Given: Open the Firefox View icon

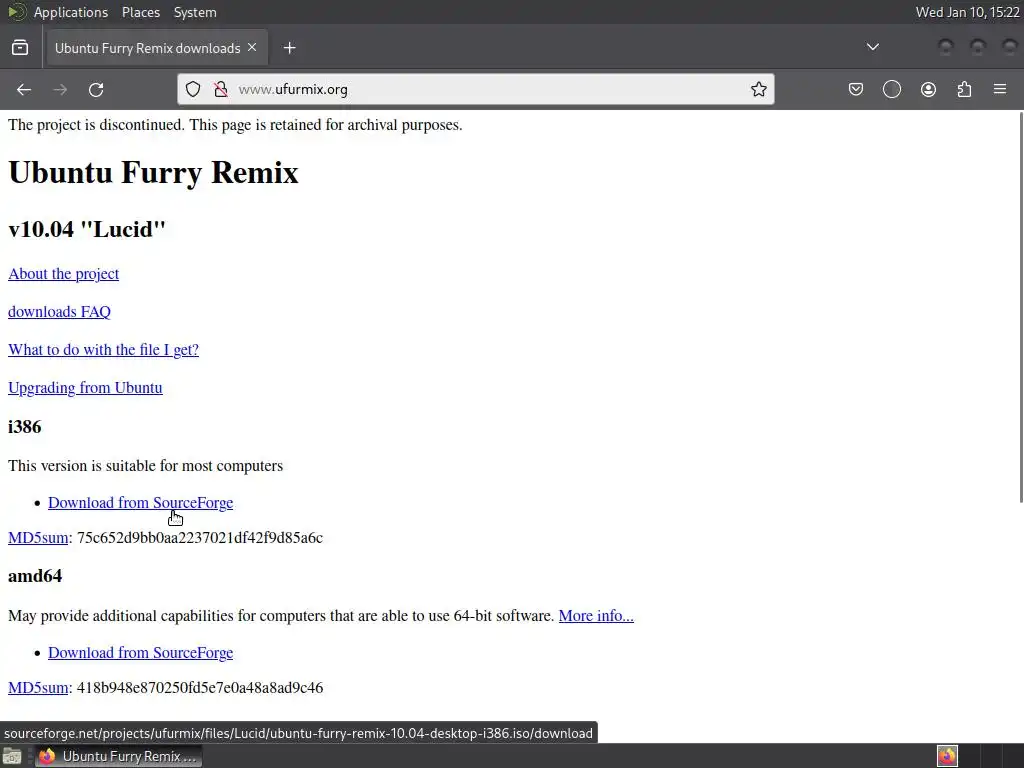Looking at the screenshot, I should [20, 48].
